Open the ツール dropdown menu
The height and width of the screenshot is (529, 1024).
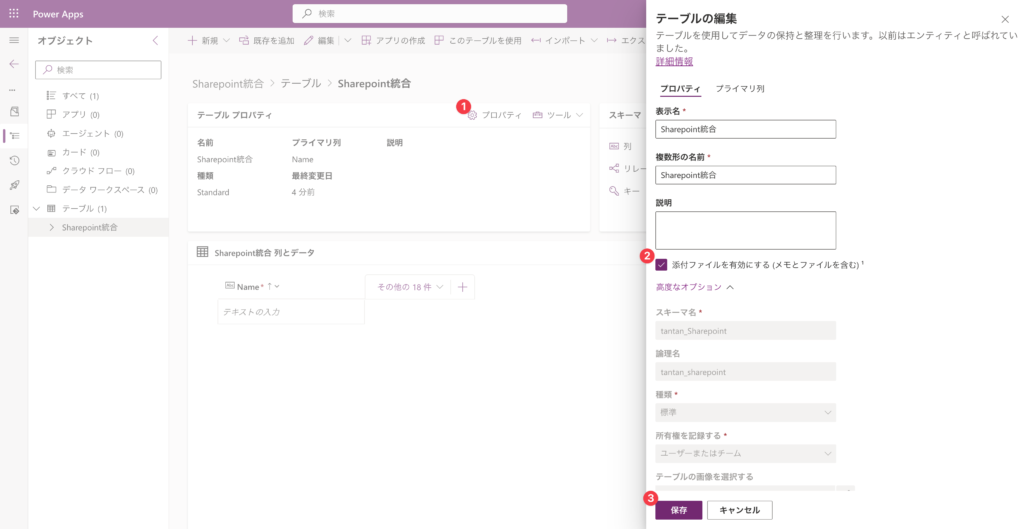coord(558,115)
